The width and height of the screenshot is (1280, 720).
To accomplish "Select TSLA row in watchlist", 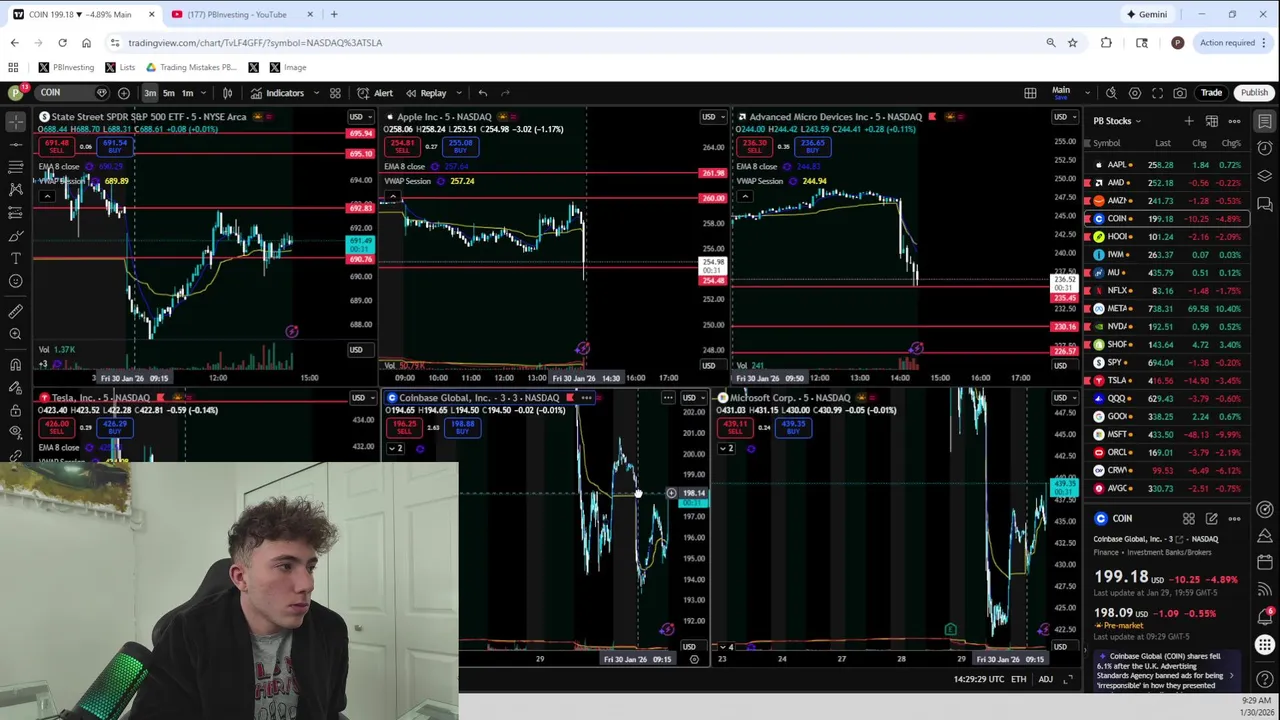I will [x=1166, y=380].
